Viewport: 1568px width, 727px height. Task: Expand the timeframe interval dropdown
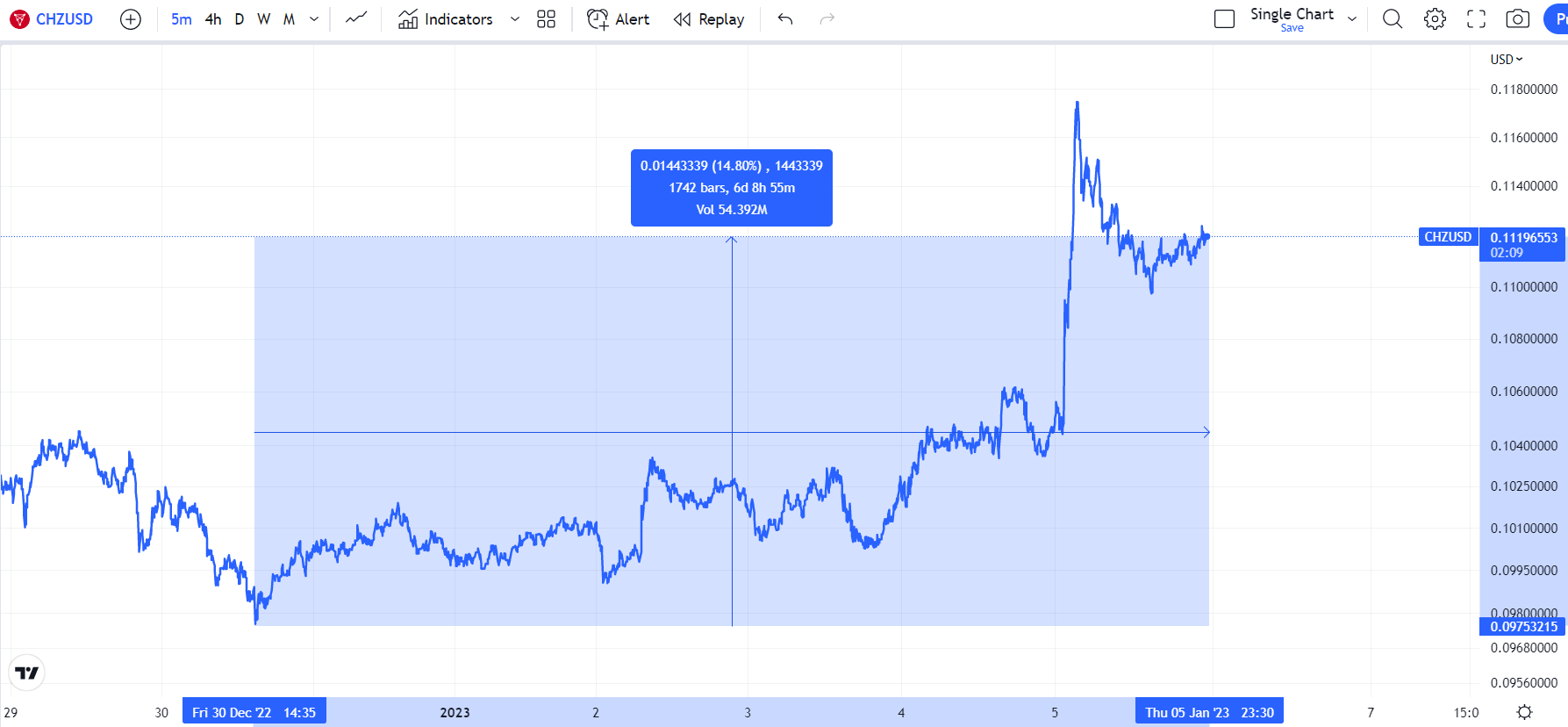[314, 19]
